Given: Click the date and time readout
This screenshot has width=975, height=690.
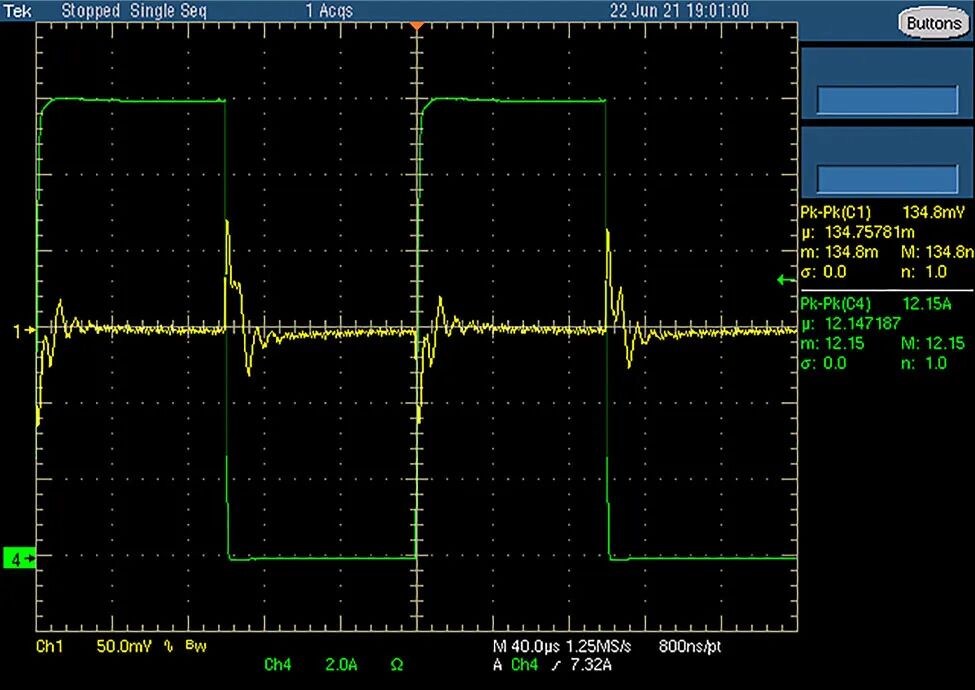Looking at the screenshot, I should tap(680, 10).
